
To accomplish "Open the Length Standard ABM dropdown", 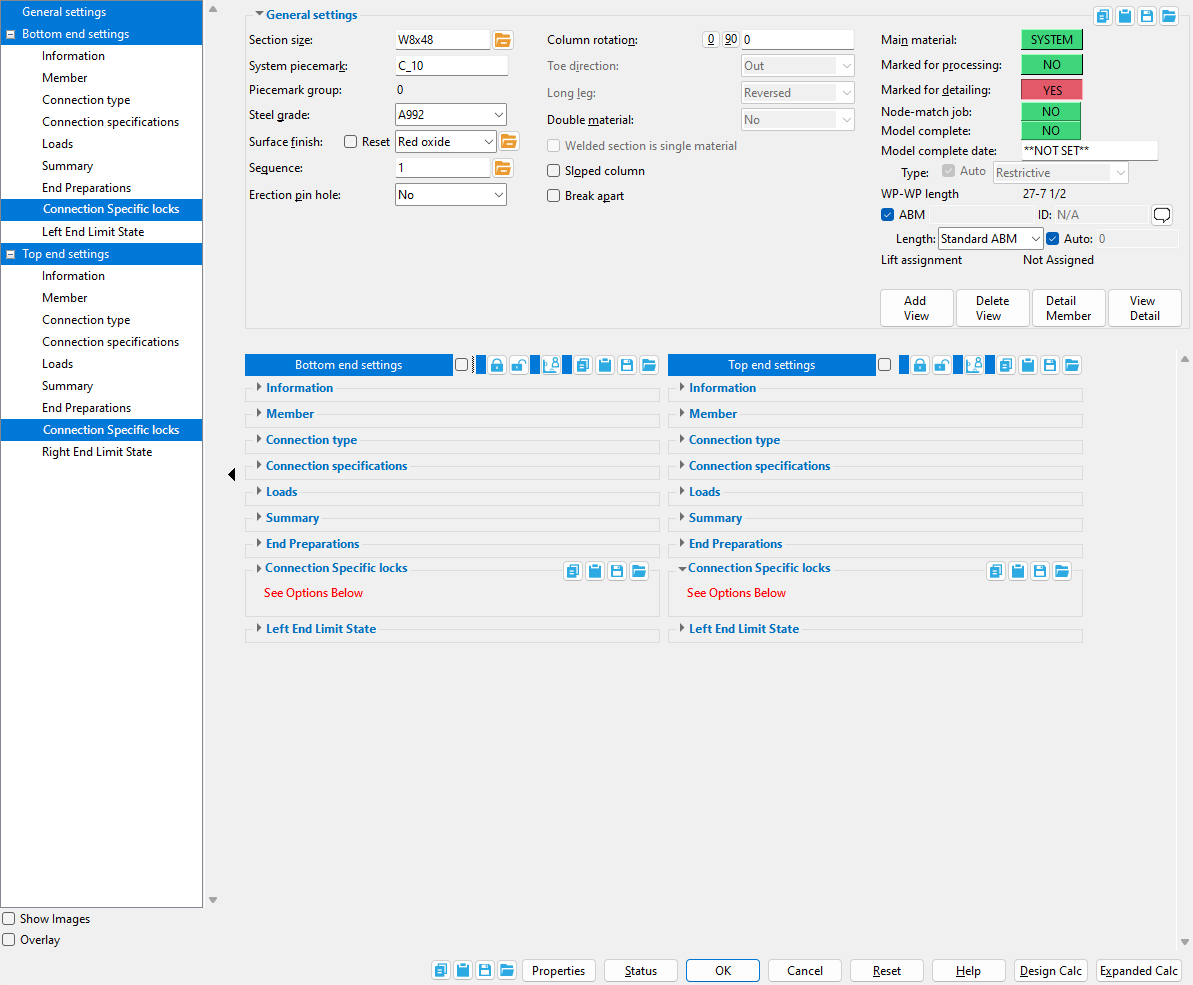I will tap(991, 239).
